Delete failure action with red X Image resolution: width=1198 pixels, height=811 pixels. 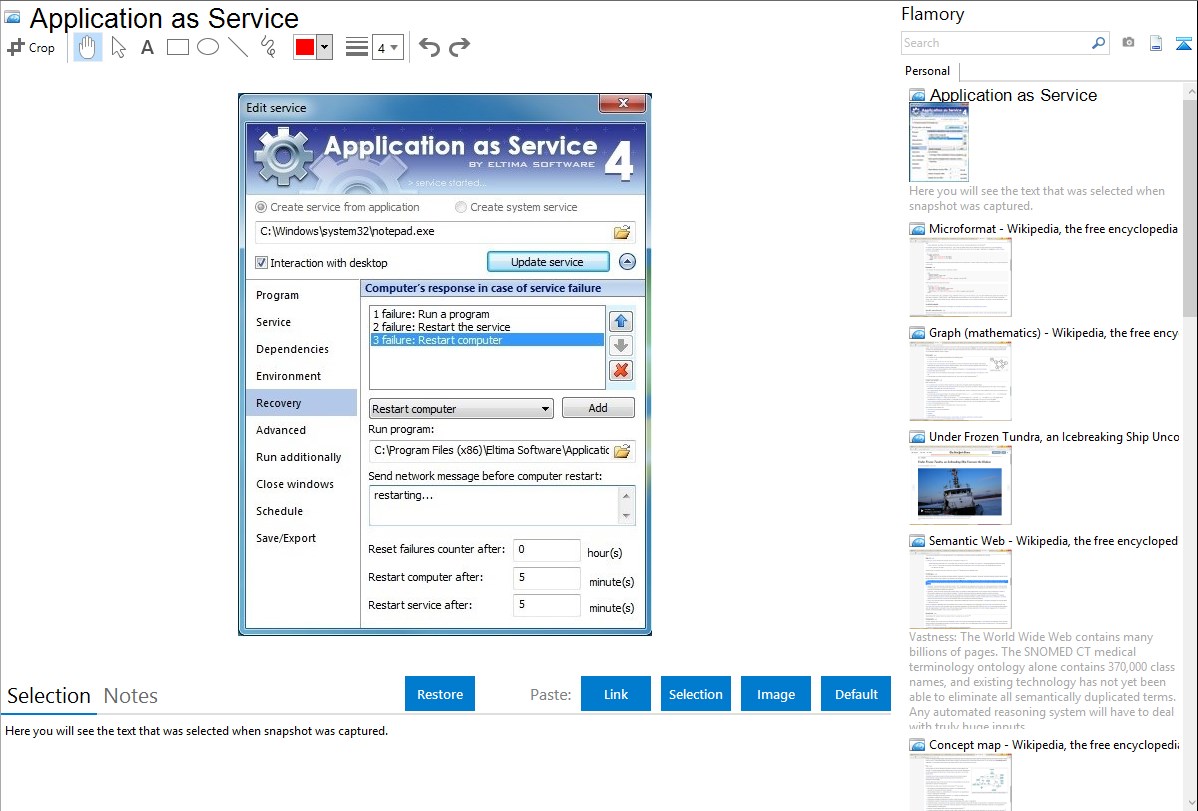[621, 371]
